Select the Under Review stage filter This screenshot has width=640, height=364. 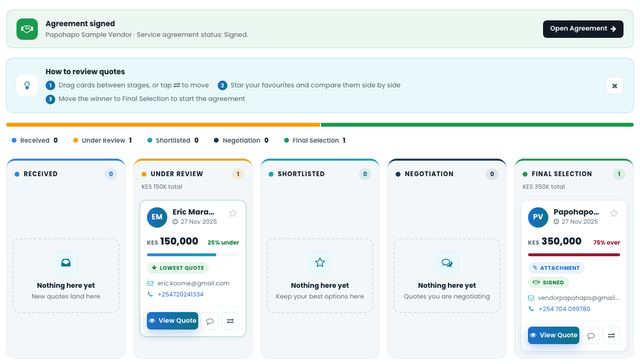102,140
